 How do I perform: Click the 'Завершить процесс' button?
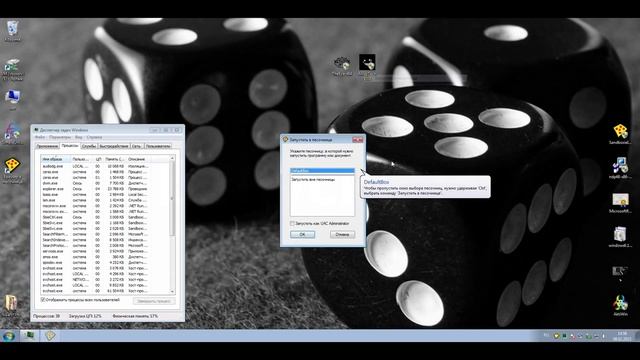point(154,301)
